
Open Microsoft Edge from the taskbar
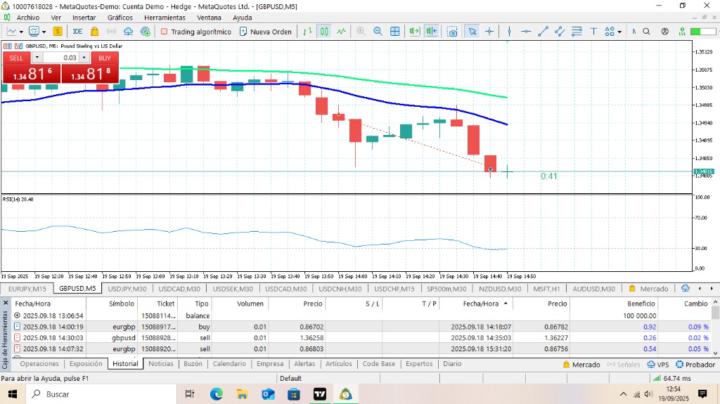(x=215, y=394)
